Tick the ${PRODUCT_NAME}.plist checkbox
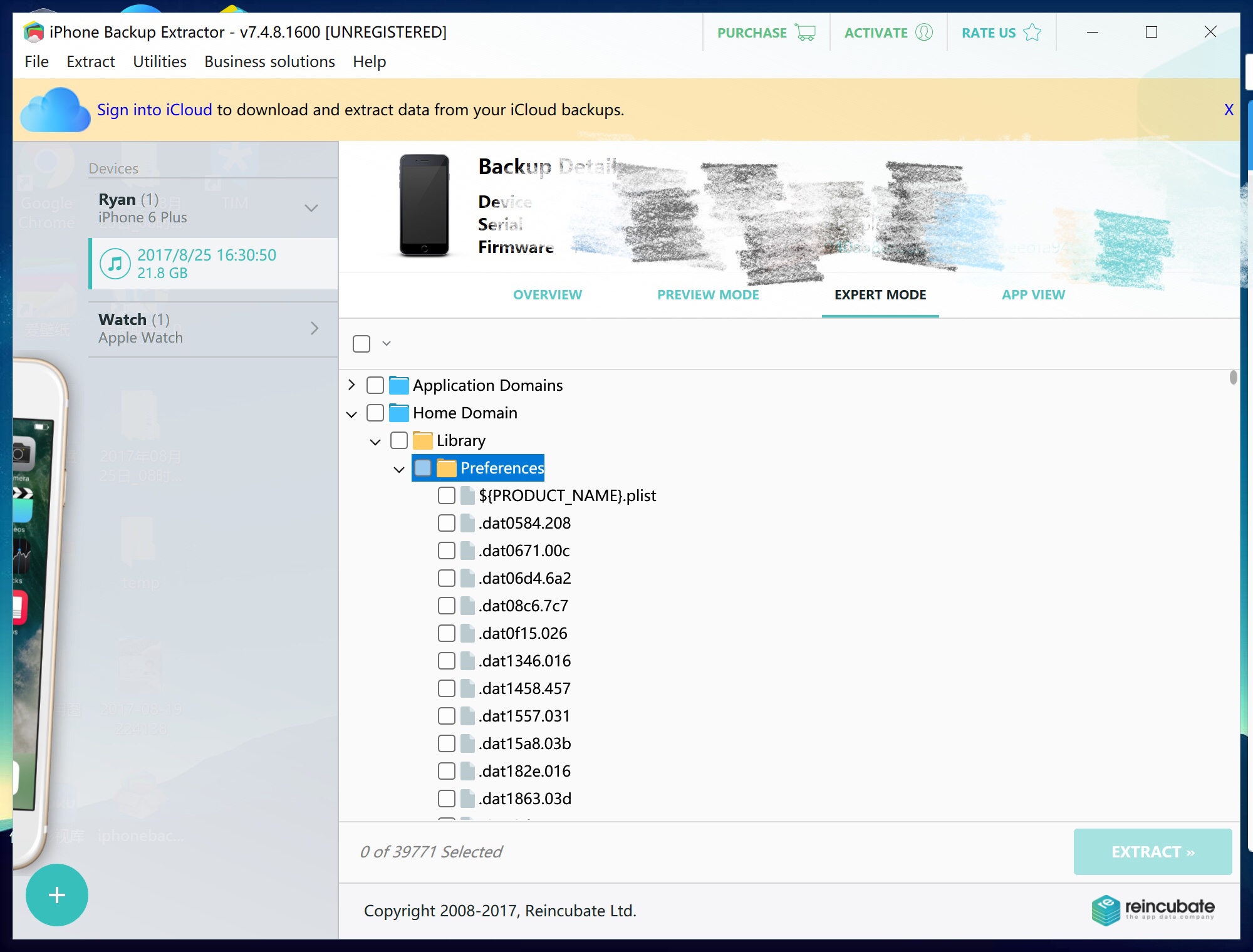 point(447,495)
